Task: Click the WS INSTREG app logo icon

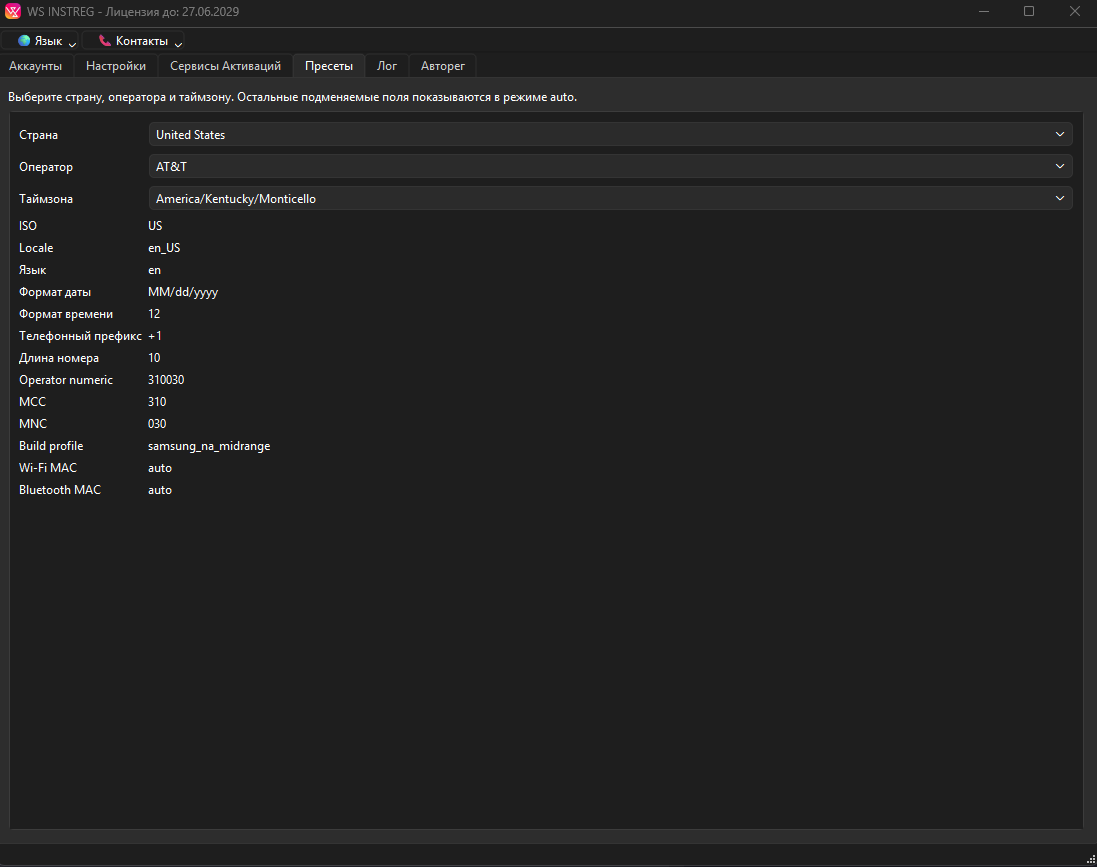Action: [x=13, y=11]
